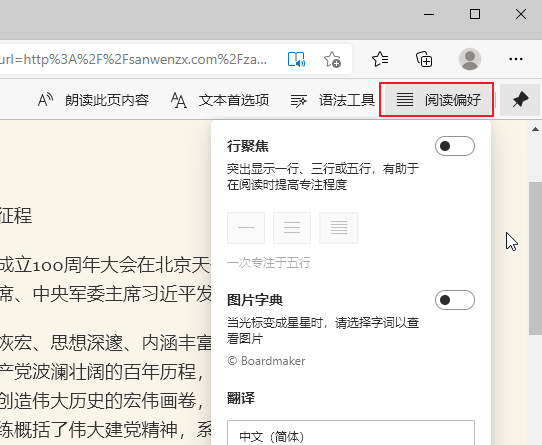Minimize the browser window
Image resolution: width=542 pixels, height=445 pixels.
click(429, 15)
